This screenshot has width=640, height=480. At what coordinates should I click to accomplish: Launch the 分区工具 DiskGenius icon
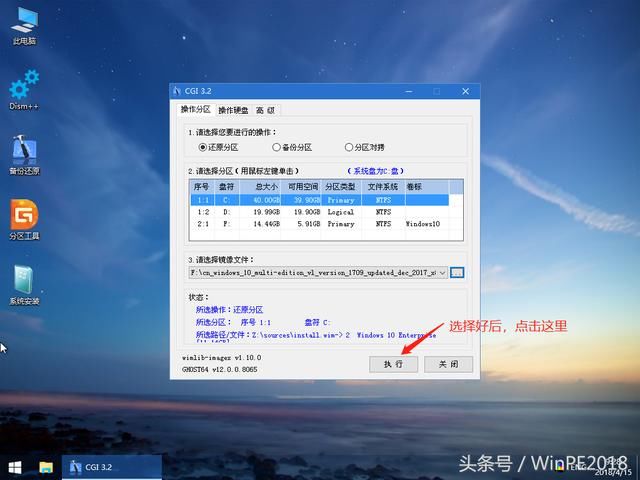[x=24, y=220]
